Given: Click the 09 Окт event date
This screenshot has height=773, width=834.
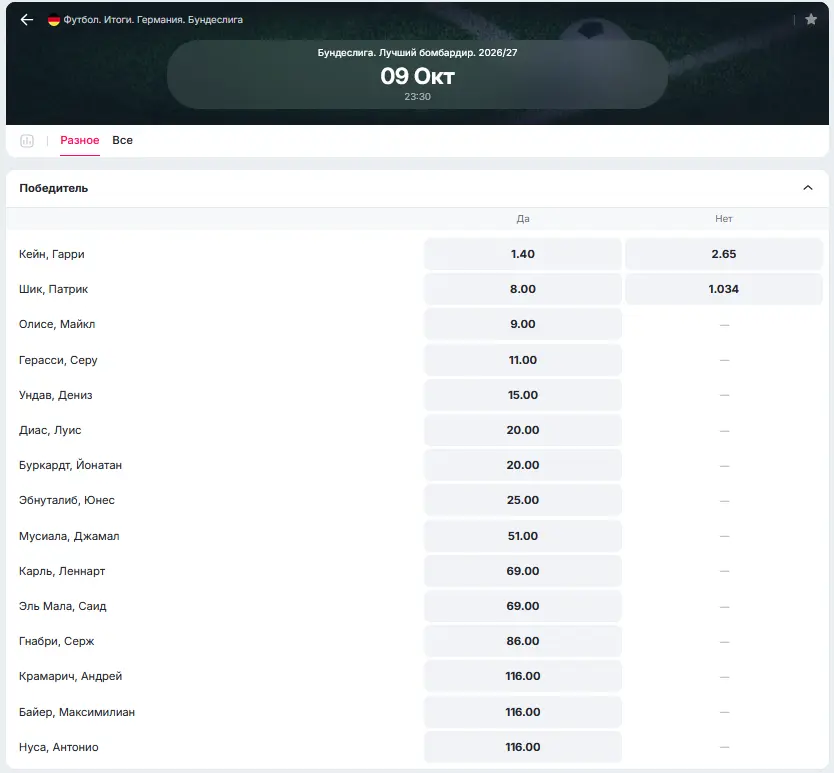Looking at the screenshot, I should pos(418,76).
